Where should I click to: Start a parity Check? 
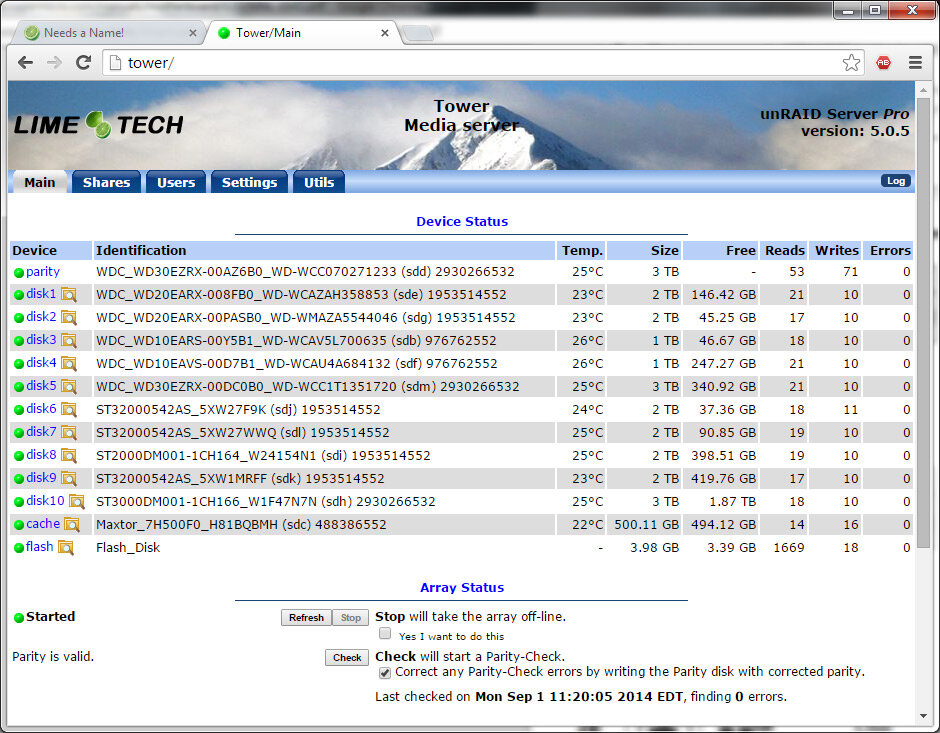[347, 657]
